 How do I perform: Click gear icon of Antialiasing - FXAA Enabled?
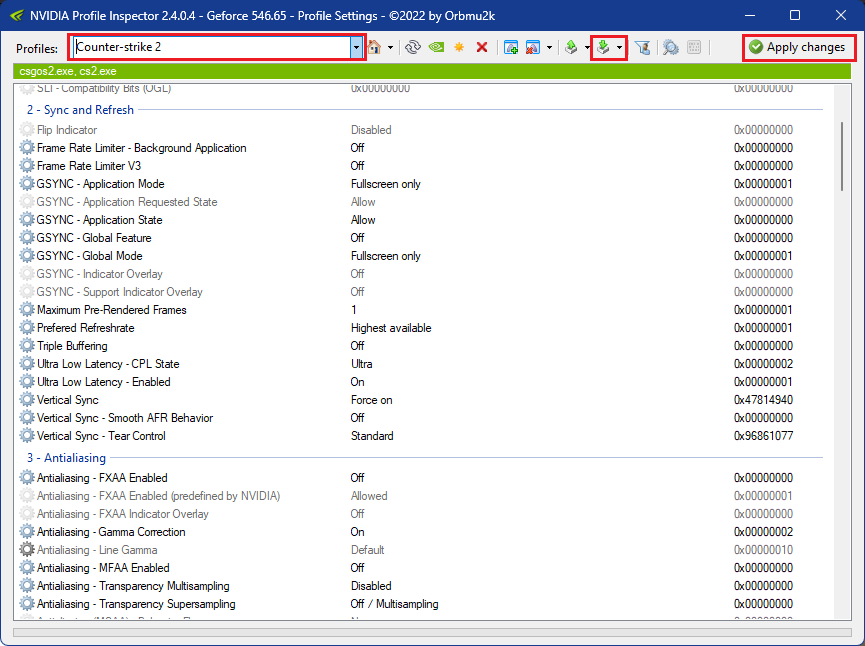[27, 478]
